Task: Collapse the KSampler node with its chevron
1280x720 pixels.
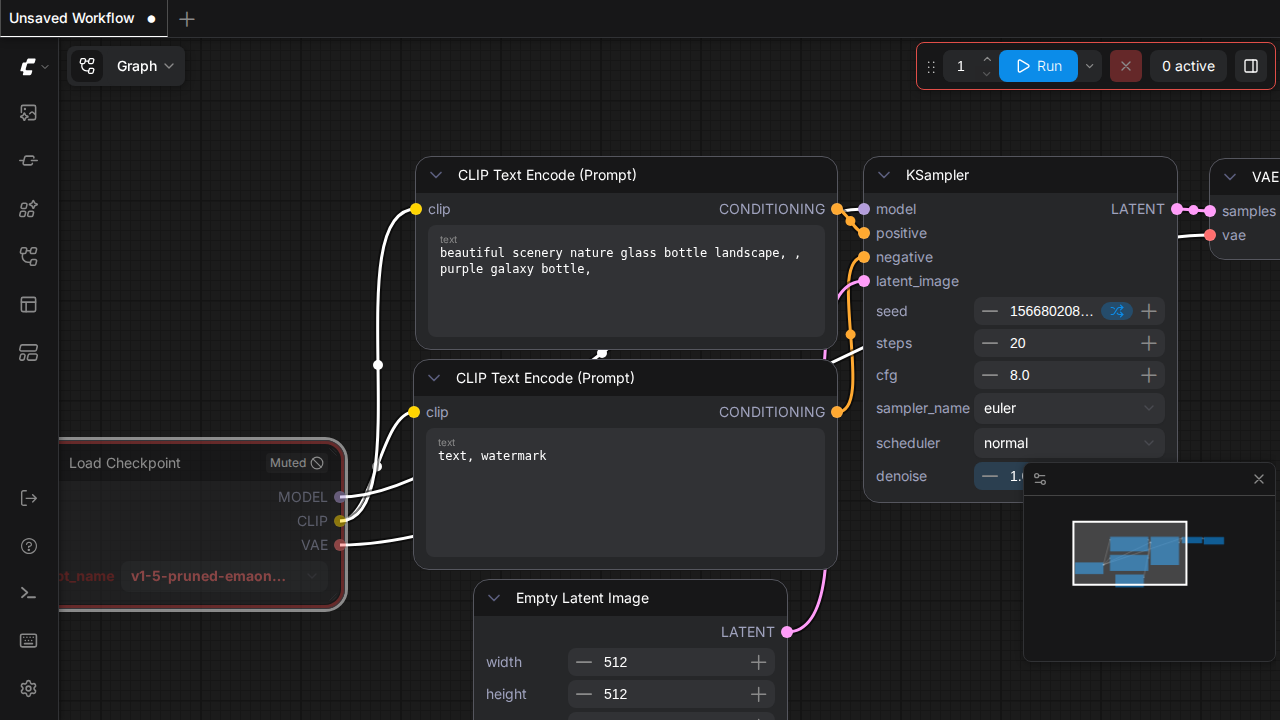Action: tap(884, 175)
